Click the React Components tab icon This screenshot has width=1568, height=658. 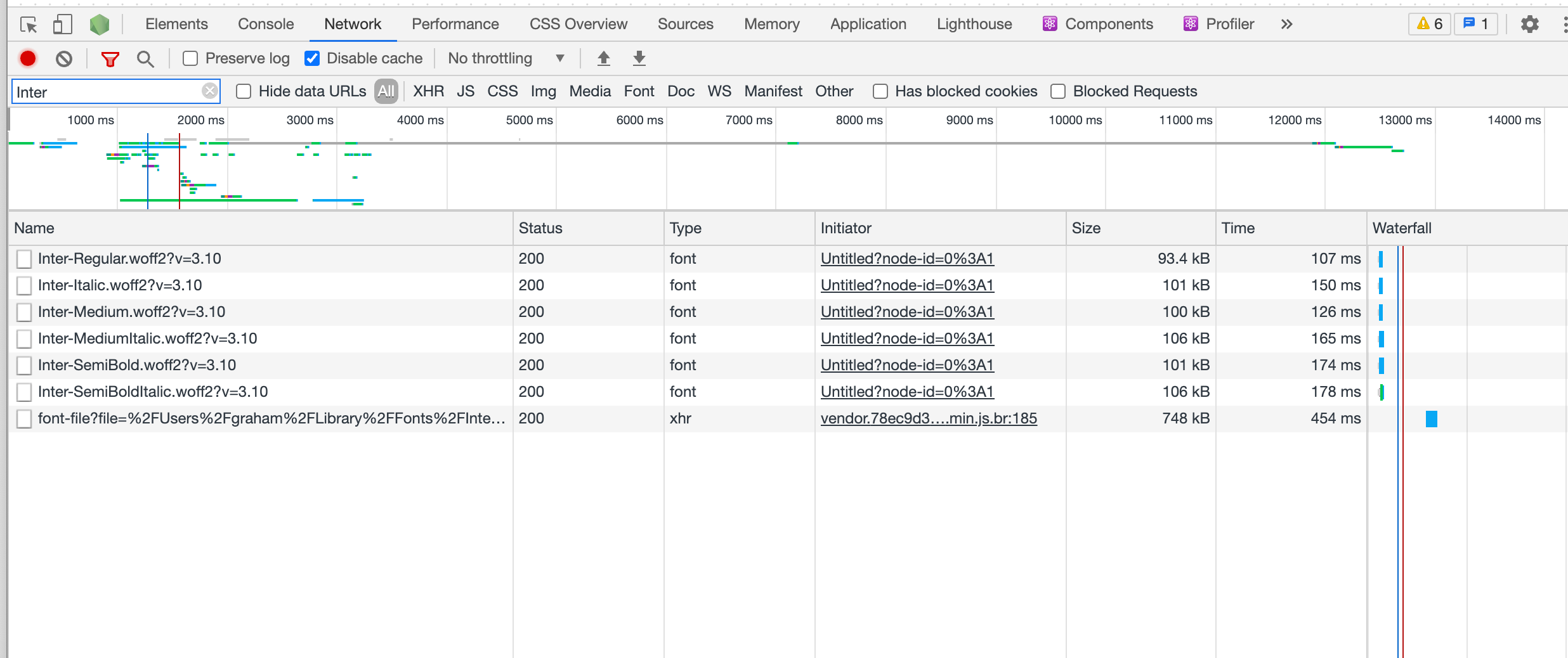coord(1050,24)
